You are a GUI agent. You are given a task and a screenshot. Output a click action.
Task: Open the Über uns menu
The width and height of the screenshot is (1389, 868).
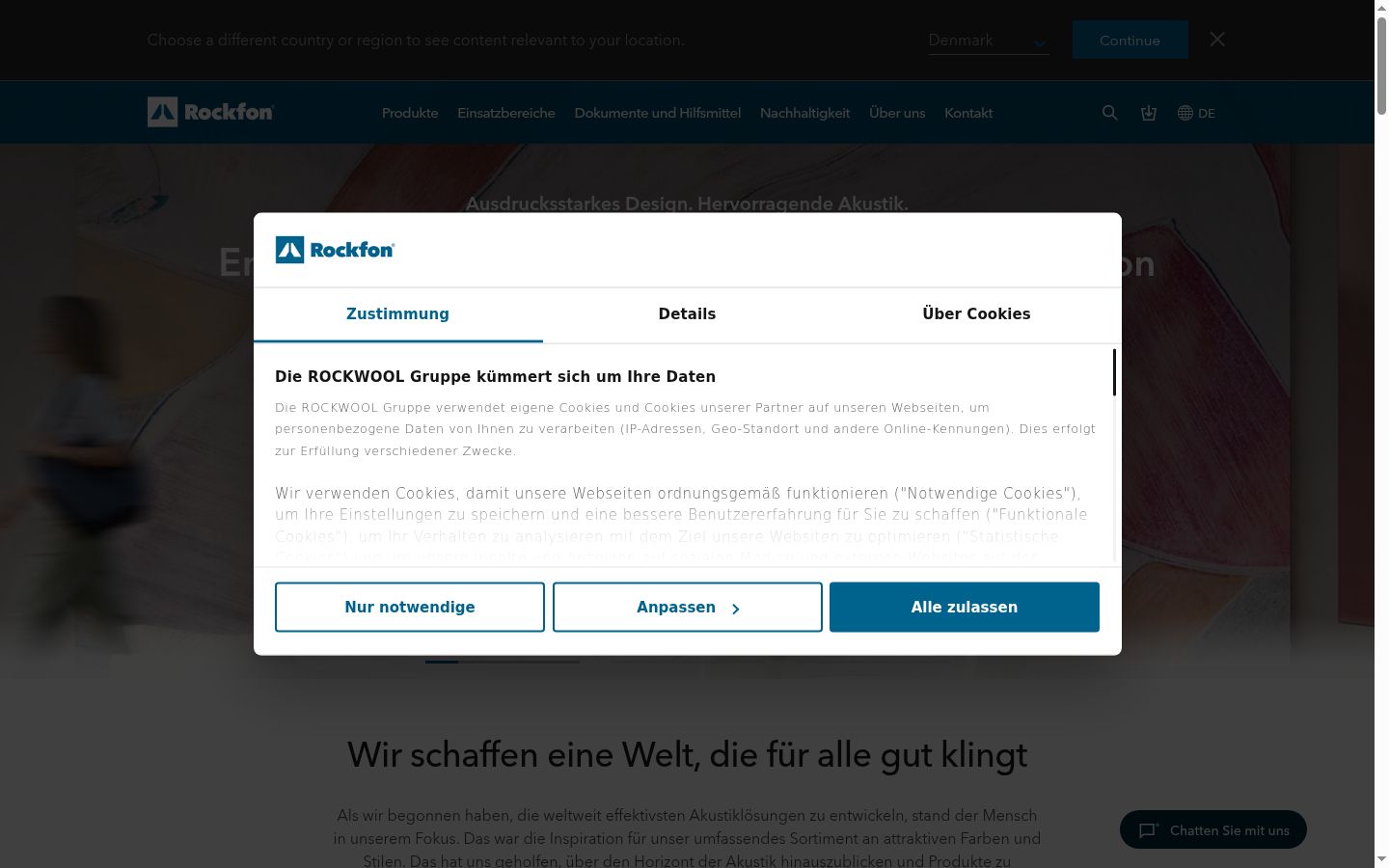coord(897,113)
